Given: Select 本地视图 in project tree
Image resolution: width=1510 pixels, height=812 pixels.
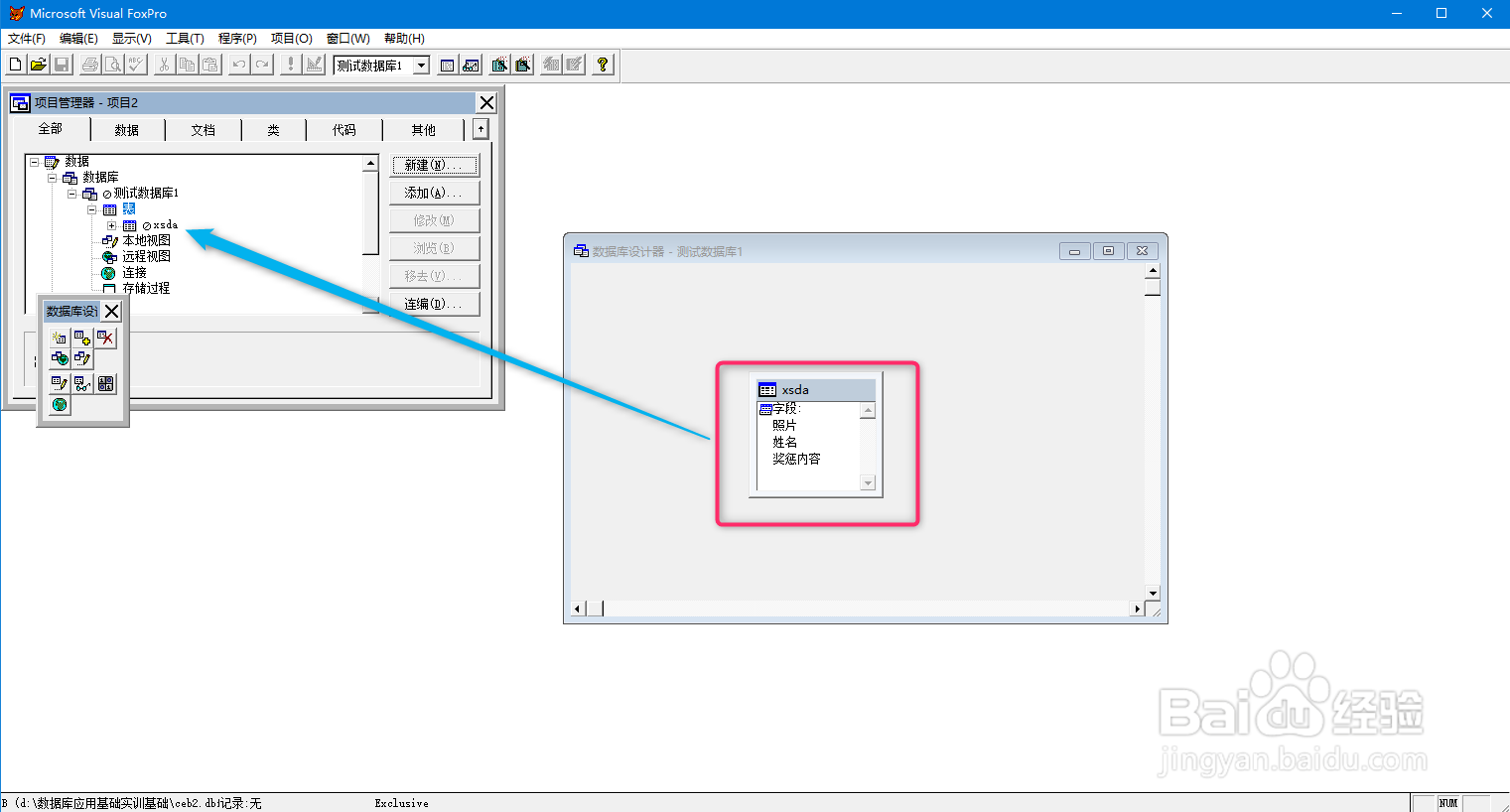Looking at the screenshot, I should (x=146, y=240).
